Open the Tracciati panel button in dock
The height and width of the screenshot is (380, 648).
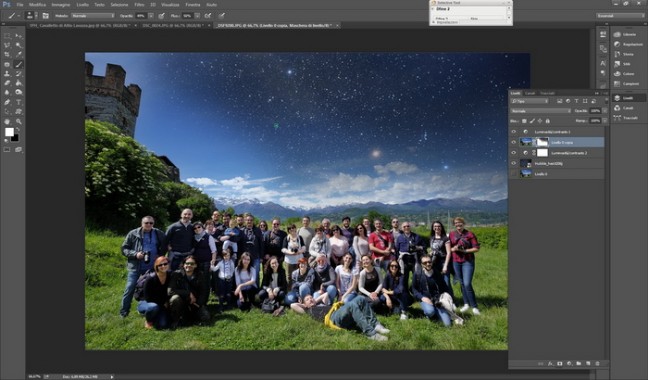click(628, 118)
